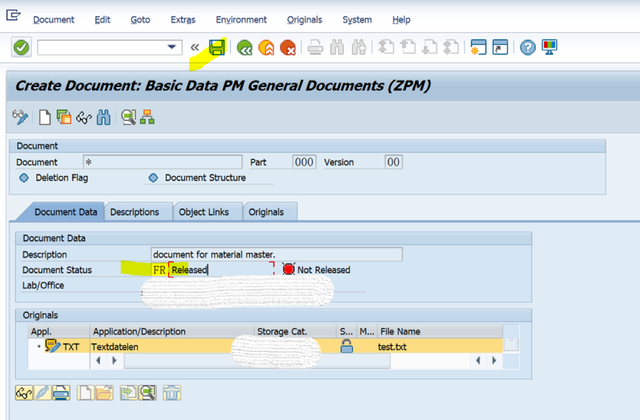640x420 pixels.
Task: Switch to the Originals tab
Action: 266,212
